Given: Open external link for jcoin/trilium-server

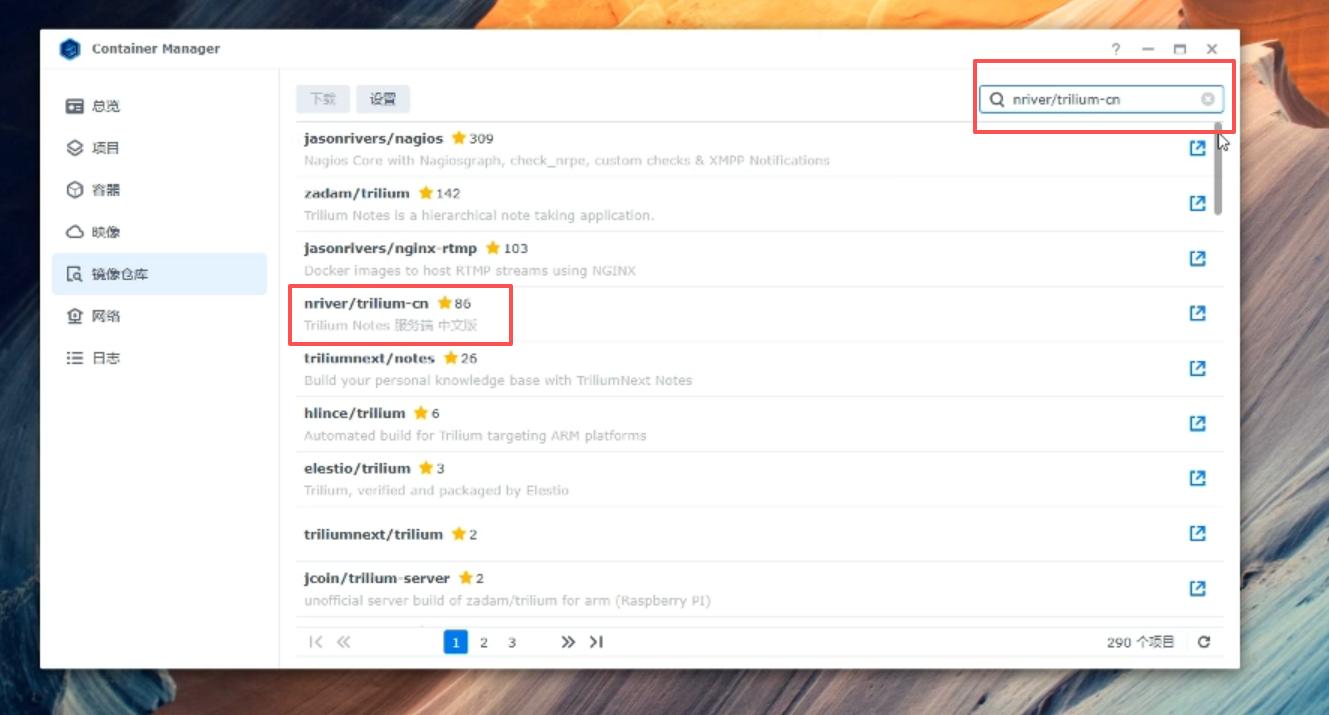Looking at the screenshot, I should tap(1197, 588).
